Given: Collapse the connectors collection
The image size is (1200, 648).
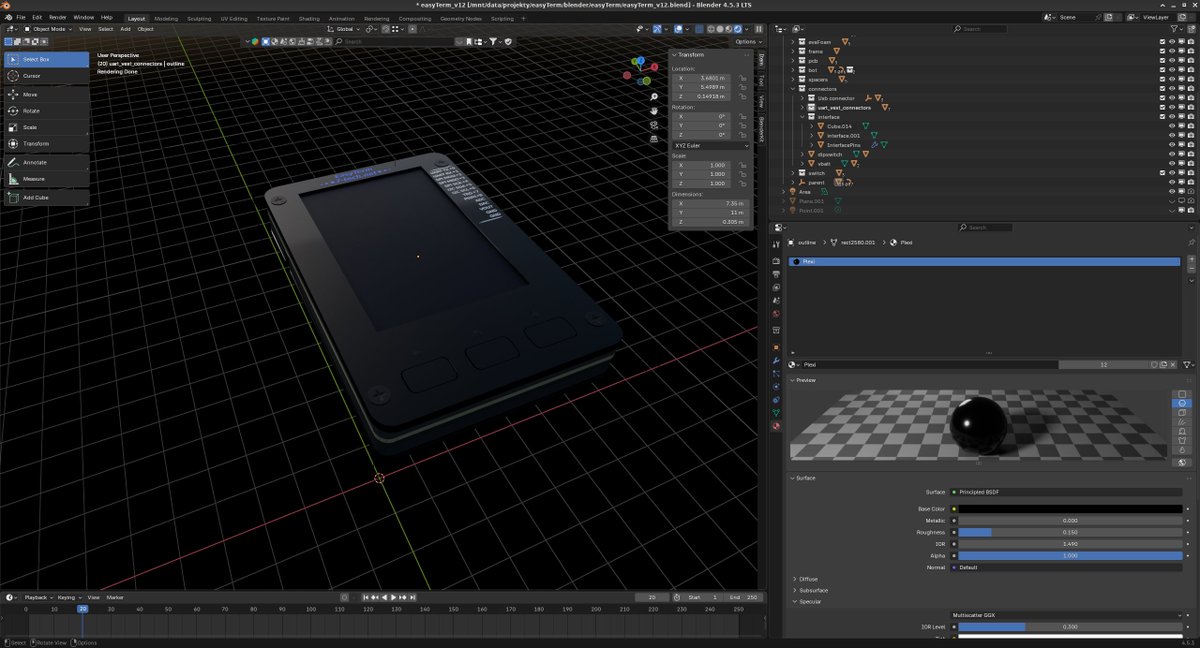Looking at the screenshot, I should tap(793, 89).
